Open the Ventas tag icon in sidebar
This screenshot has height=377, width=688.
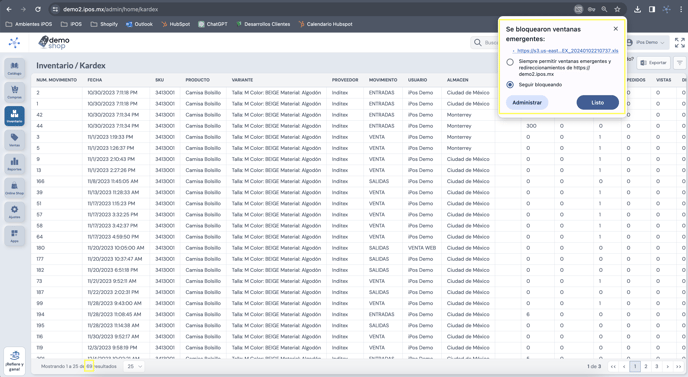point(14,140)
